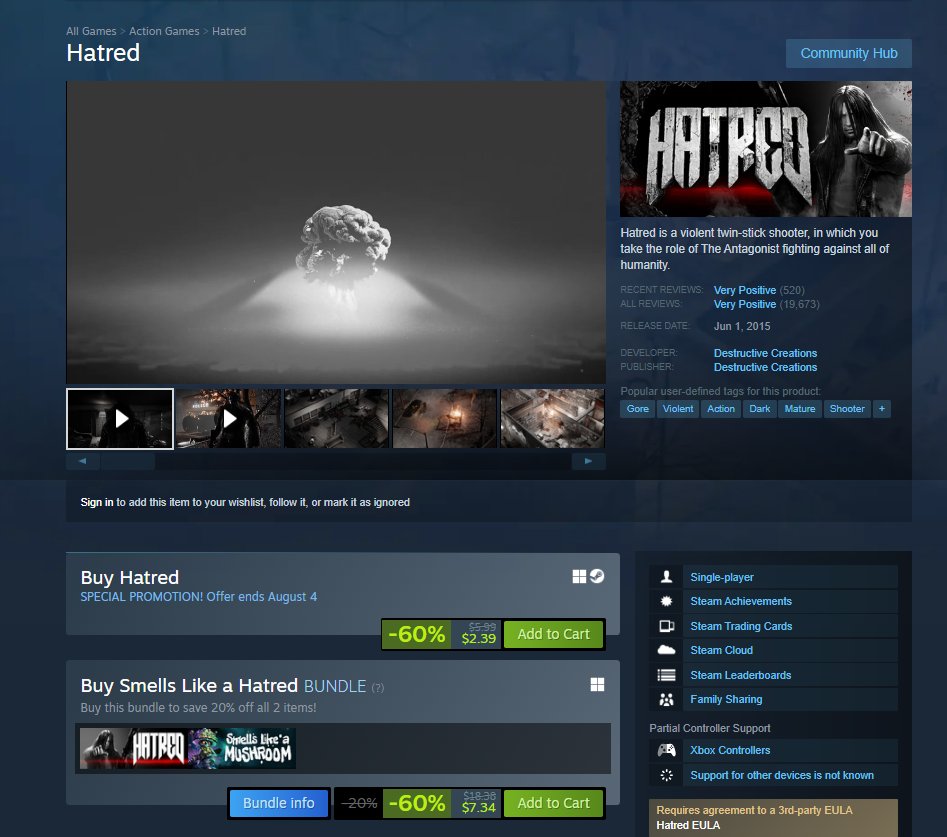This screenshot has width=947, height=837.
Task: Click Jun 1, 2015 release date
Action: tap(742, 326)
